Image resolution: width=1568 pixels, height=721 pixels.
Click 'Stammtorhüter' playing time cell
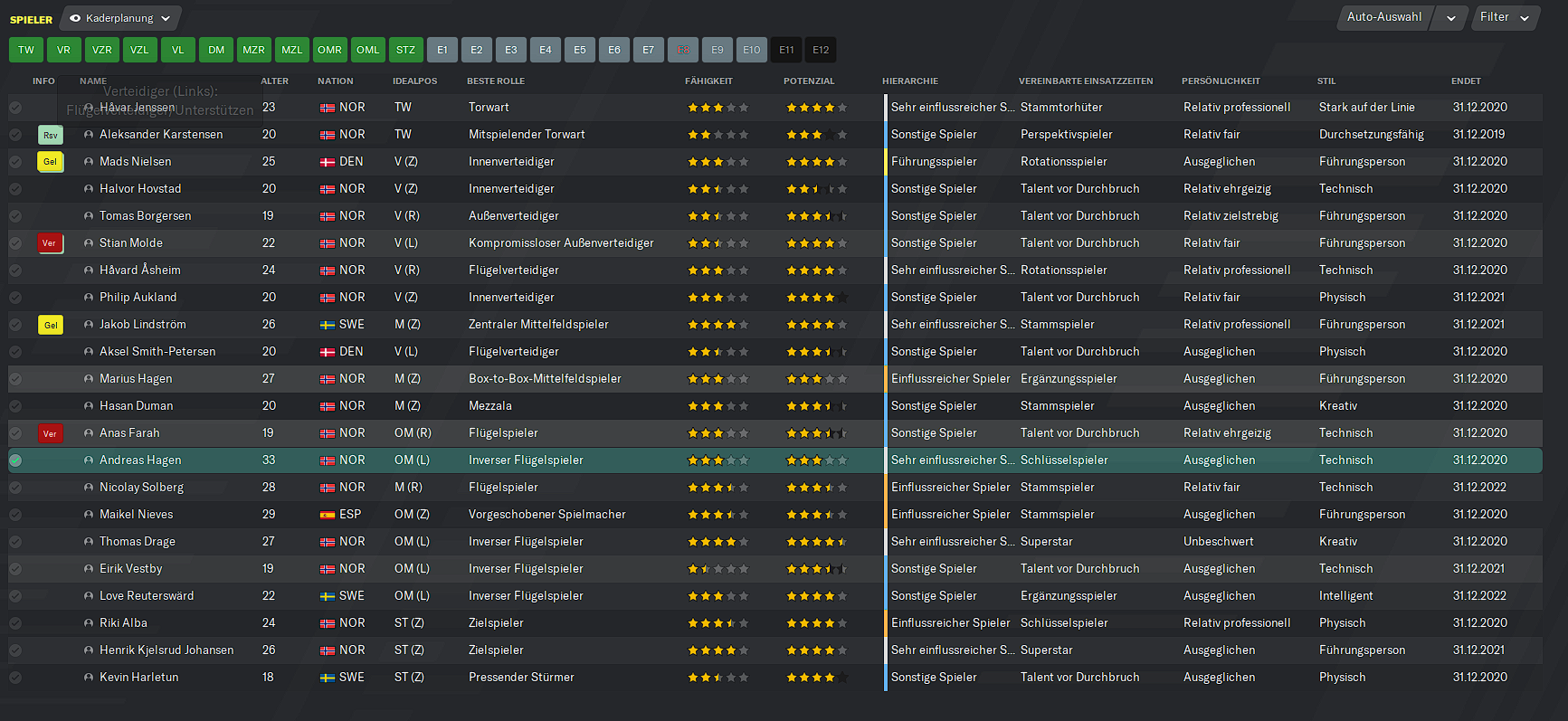[x=1061, y=108]
